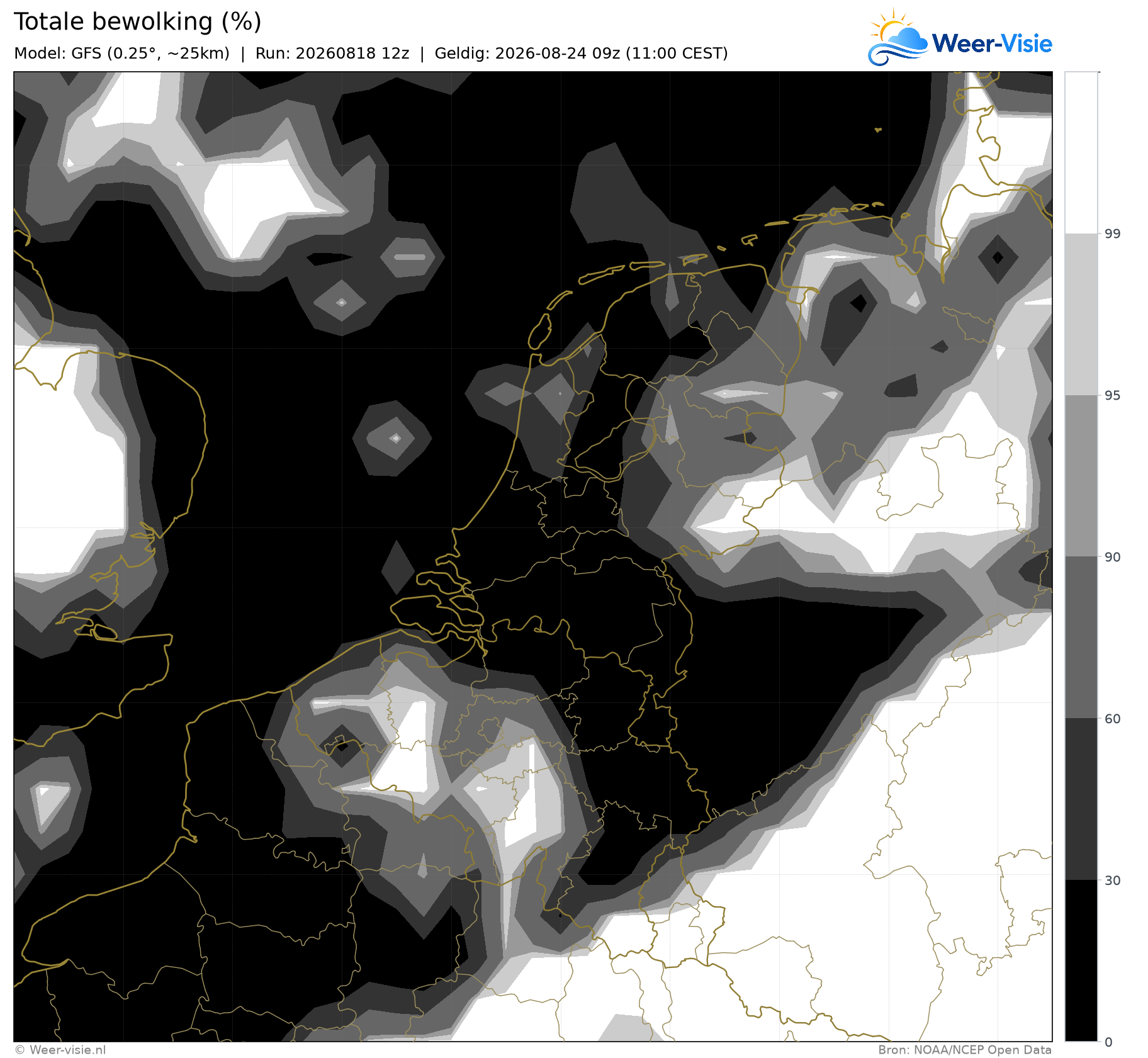
Task: Click the Bron: NOAA/NCEP Open Data credit
Action: (965, 1050)
